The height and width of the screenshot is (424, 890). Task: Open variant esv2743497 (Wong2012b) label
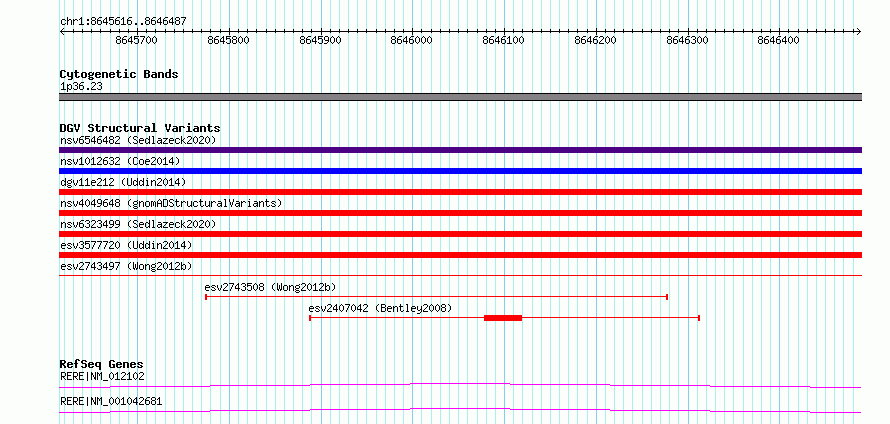[126, 266]
